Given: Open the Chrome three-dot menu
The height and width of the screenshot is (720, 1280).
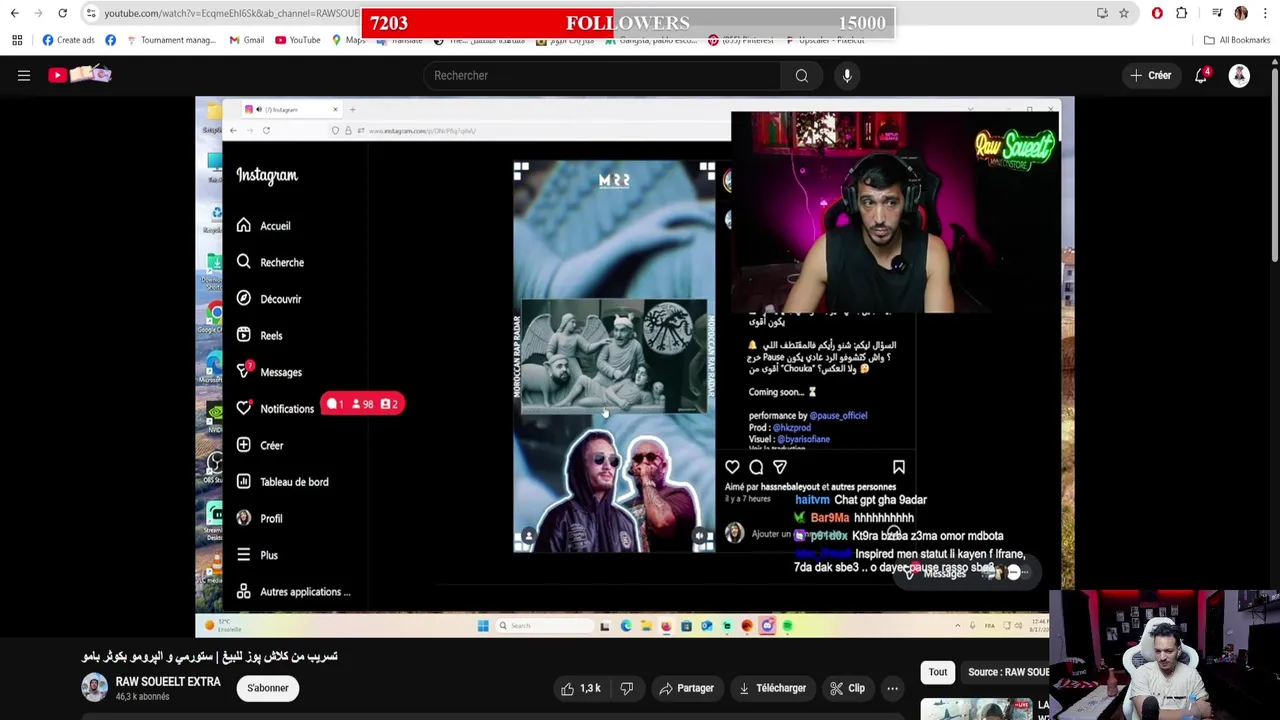Looking at the screenshot, I should 1265,13.
